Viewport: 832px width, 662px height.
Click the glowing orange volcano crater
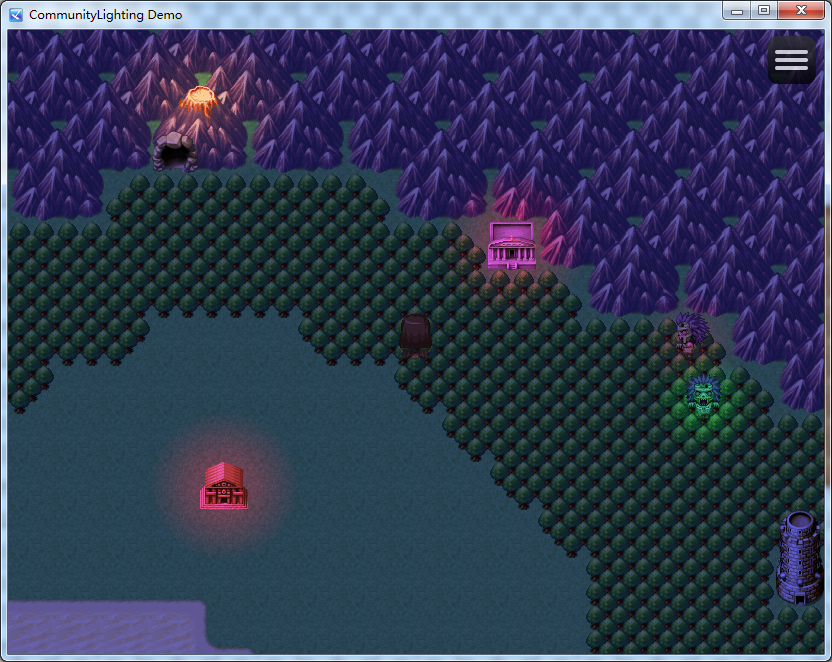(199, 98)
